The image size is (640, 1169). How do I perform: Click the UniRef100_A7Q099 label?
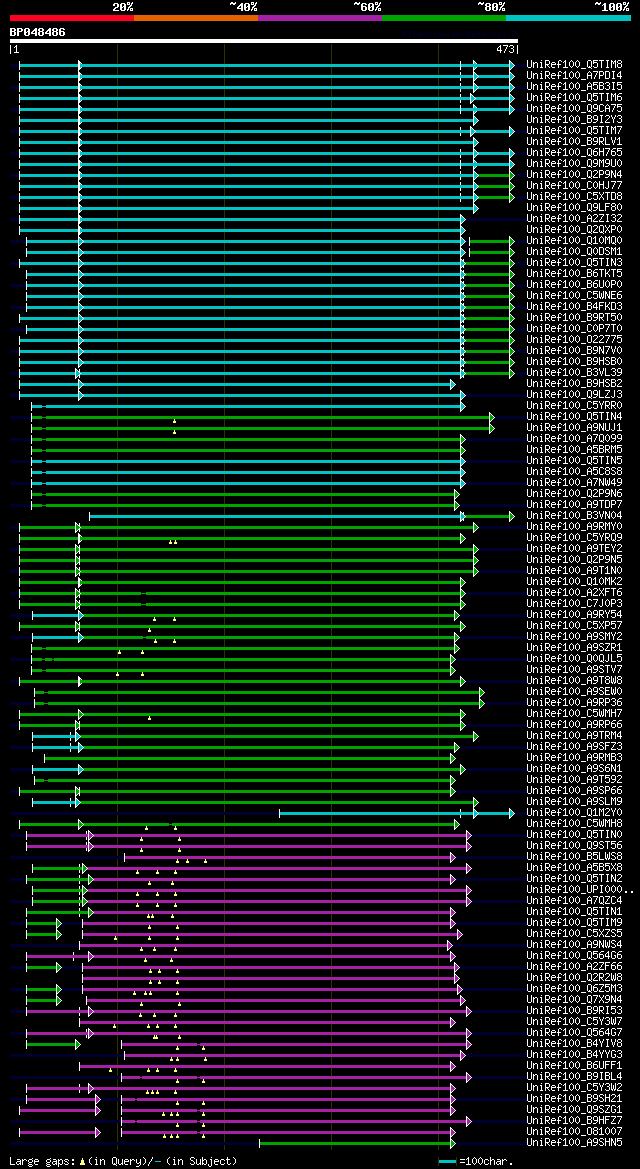pos(574,438)
